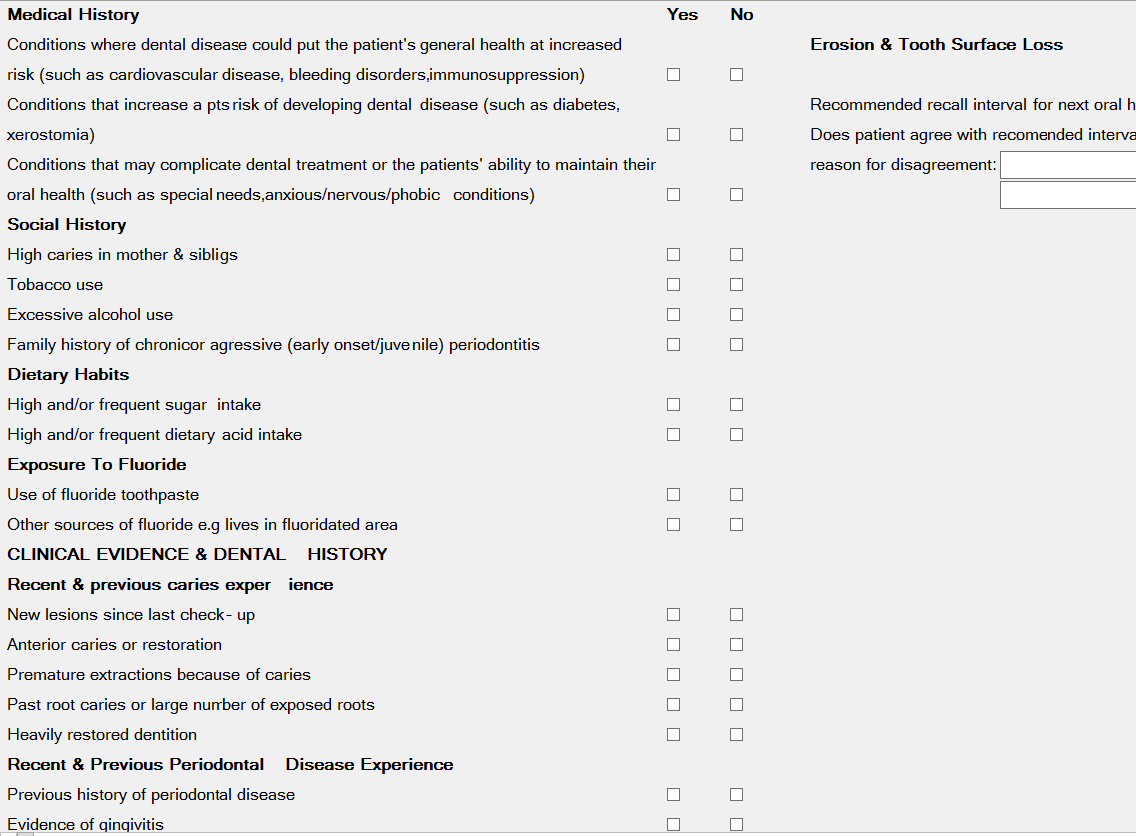Check No for Evidence of gingivitis
This screenshot has height=836, width=1136.
[x=737, y=825]
